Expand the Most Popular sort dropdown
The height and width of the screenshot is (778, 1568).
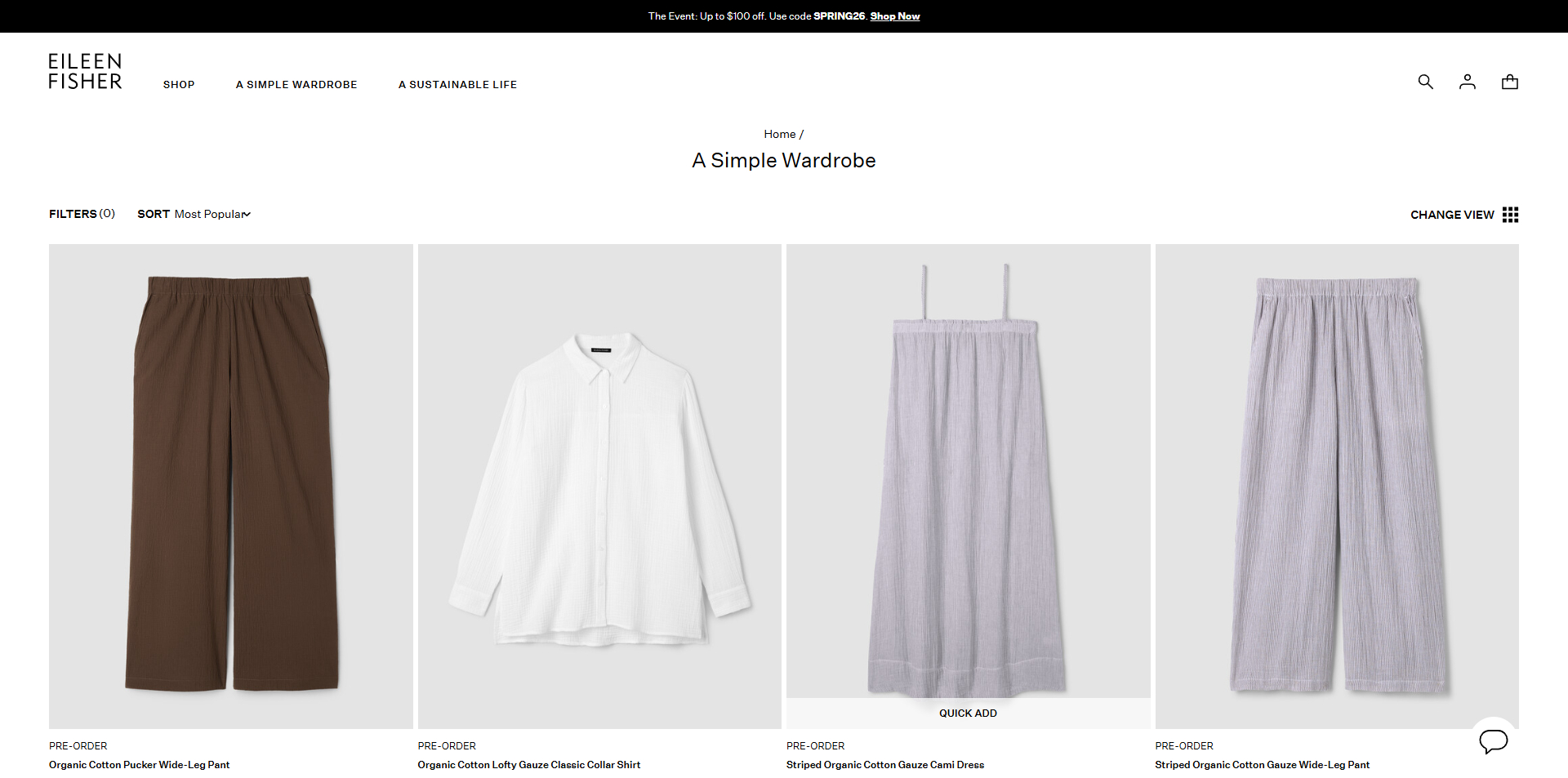click(211, 214)
